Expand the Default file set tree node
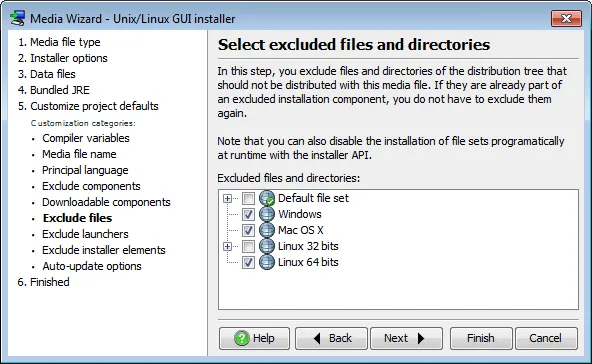 [x=227, y=198]
